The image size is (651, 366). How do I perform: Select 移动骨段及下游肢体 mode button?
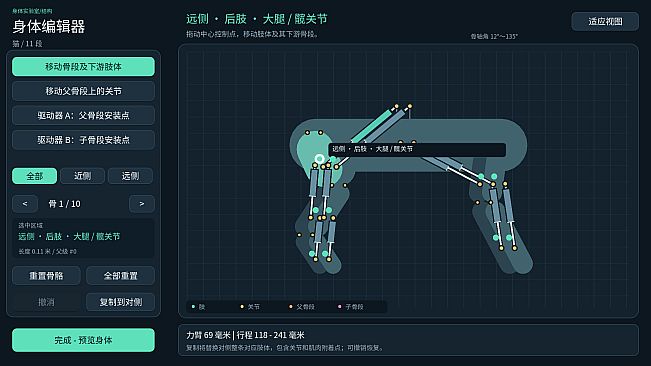coord(83,66)
